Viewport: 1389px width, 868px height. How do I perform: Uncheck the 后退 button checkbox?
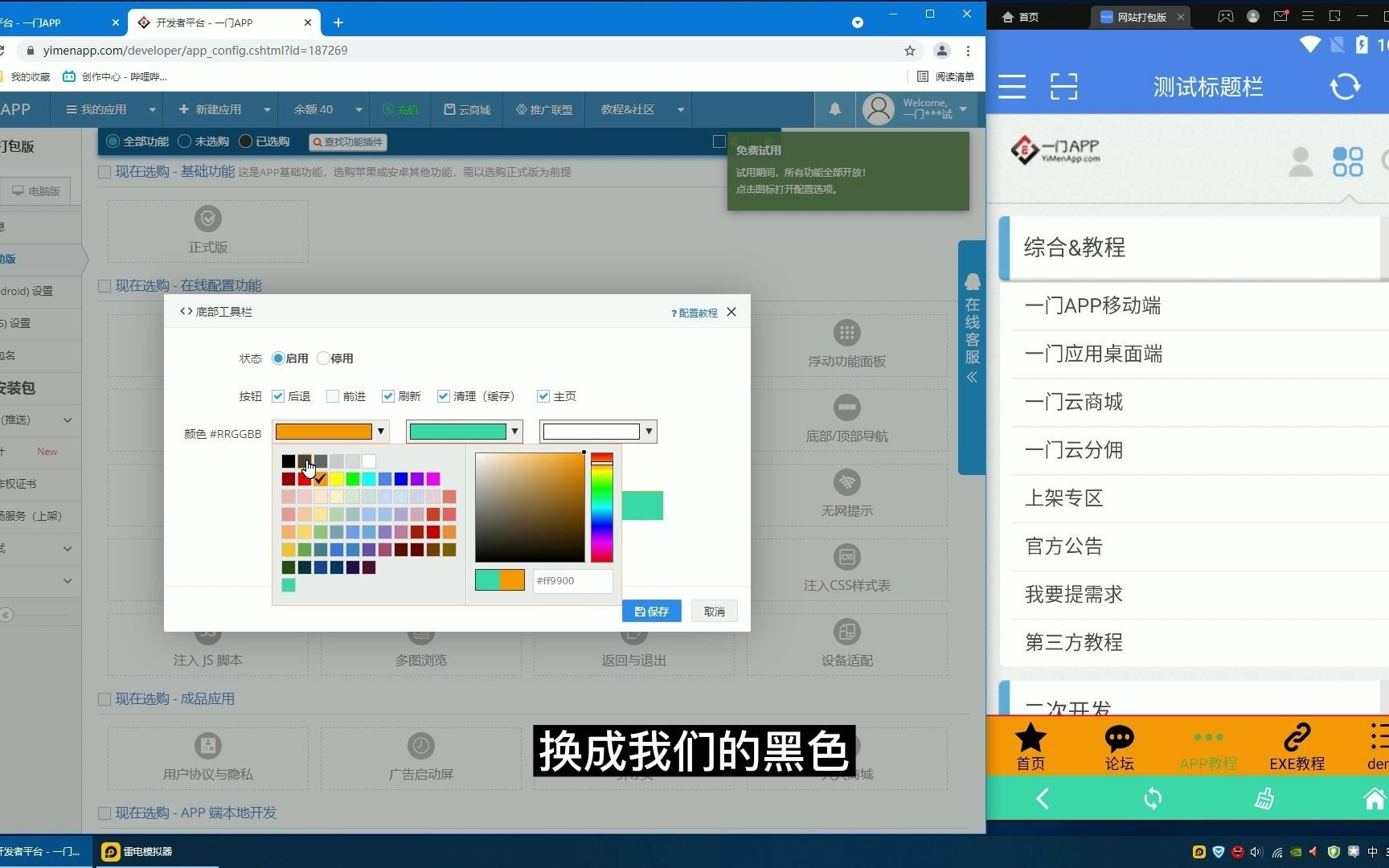[278, 396]
